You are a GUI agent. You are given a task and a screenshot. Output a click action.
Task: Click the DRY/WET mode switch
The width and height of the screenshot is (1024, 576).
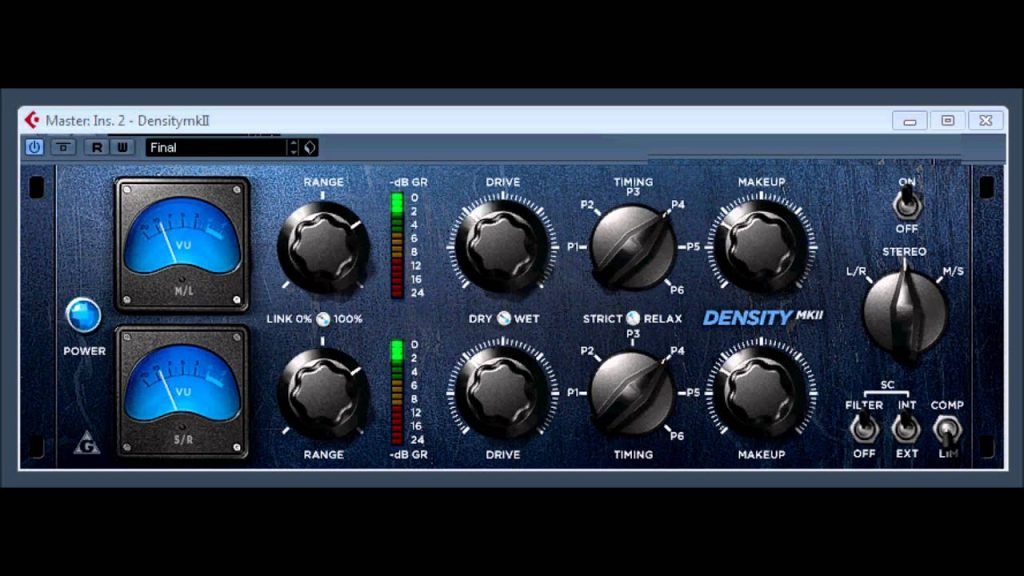502,318
